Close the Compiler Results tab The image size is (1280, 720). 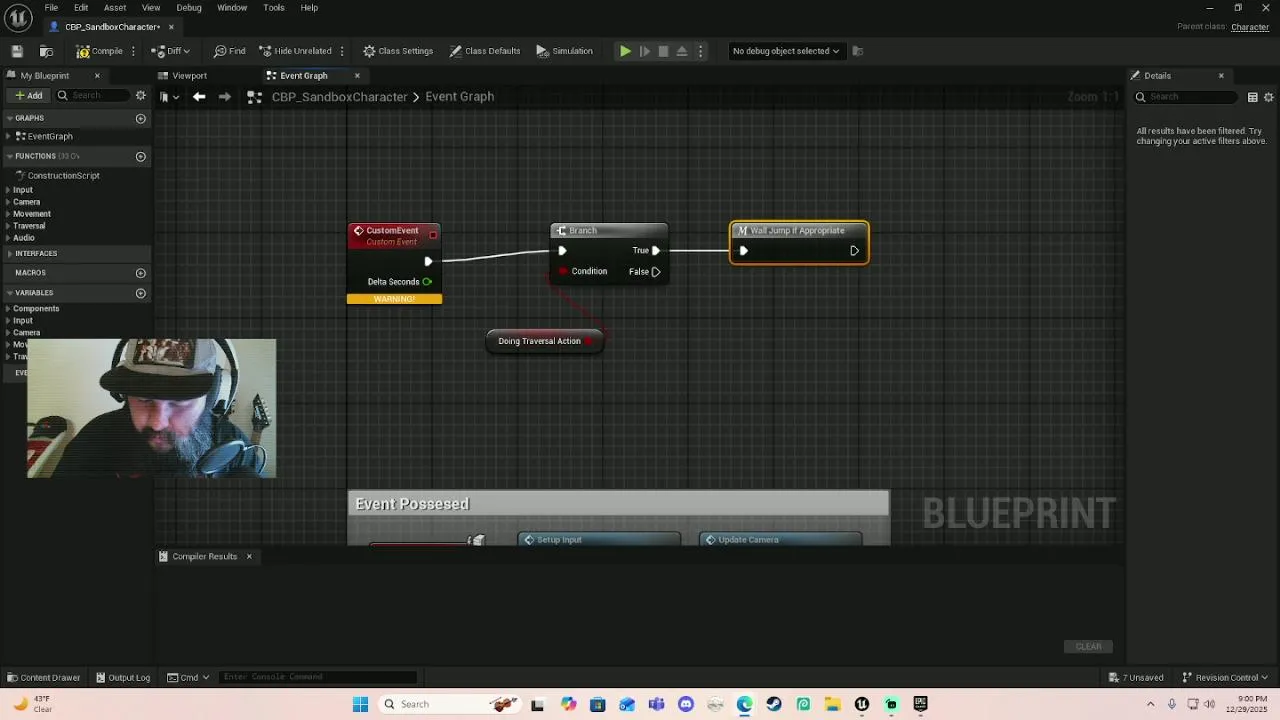(249, 556)
